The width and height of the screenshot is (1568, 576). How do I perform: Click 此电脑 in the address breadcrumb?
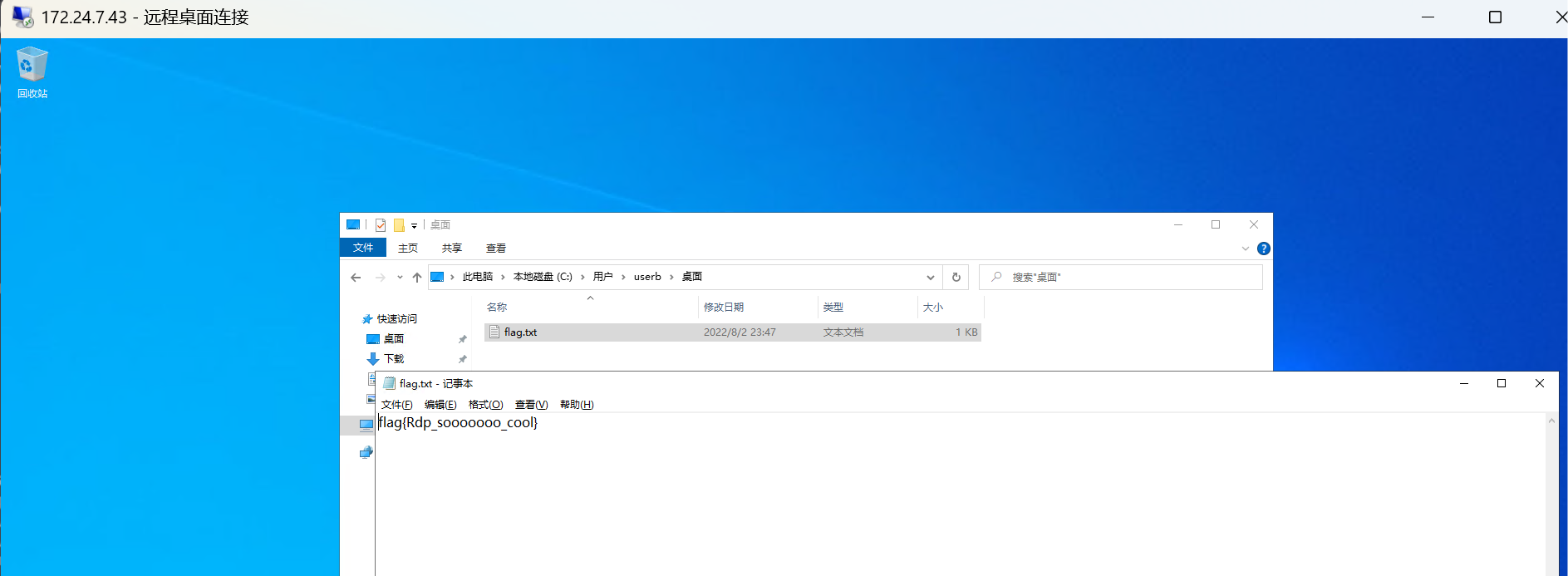(x=478, y=277)
